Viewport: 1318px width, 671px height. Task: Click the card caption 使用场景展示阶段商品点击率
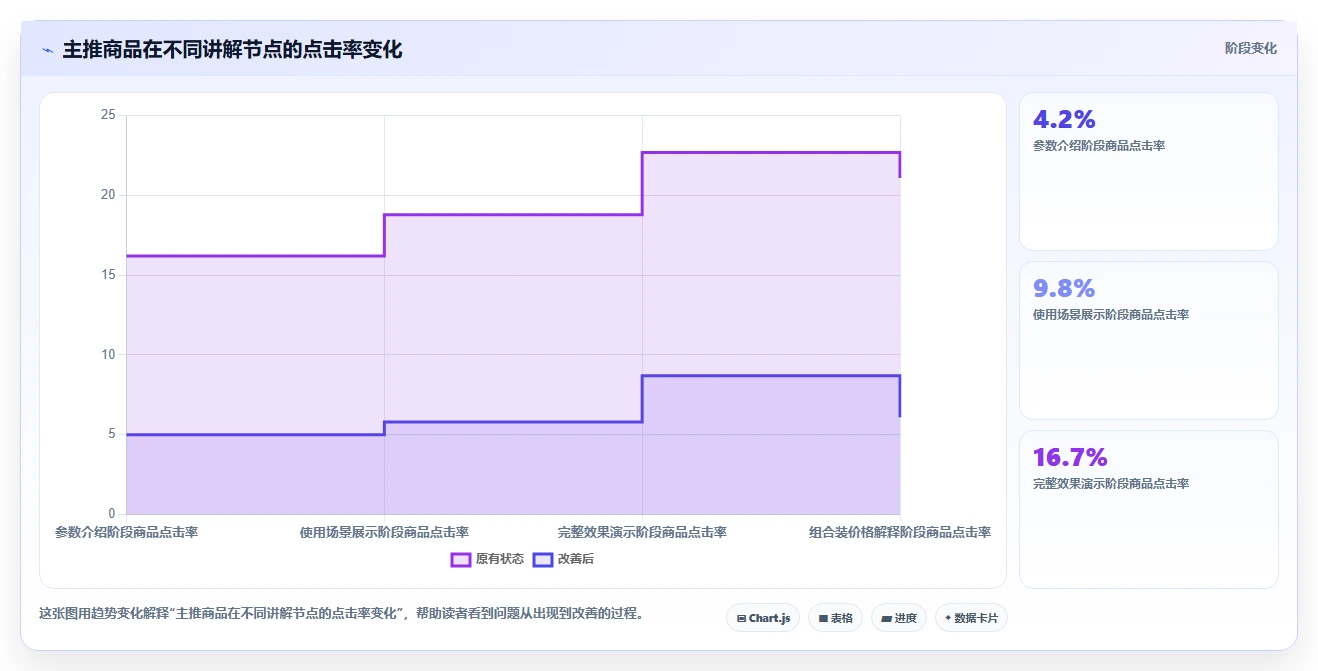[x=1111, y=315]
